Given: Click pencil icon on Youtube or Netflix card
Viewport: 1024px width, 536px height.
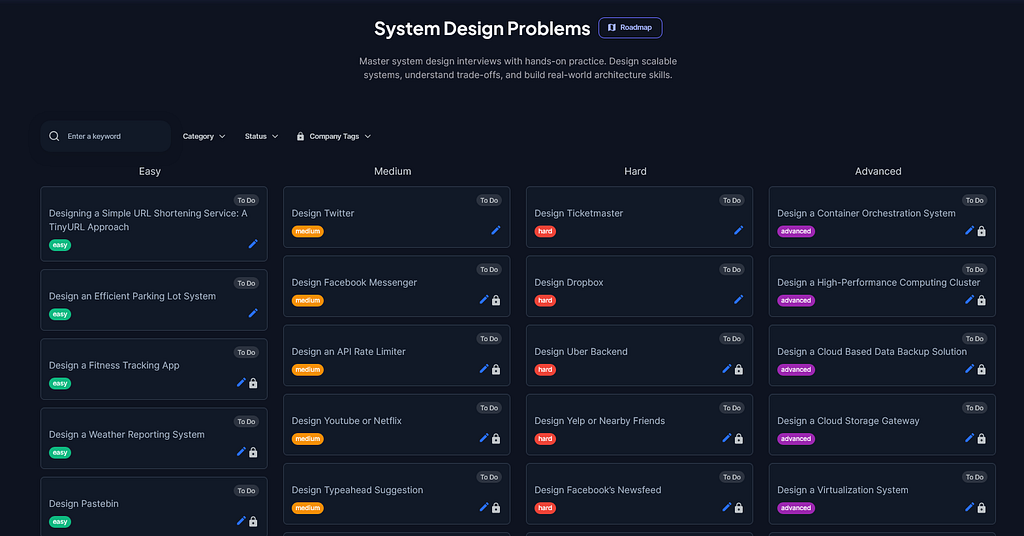Looking at the screenshot, I should tap(484, 438).
